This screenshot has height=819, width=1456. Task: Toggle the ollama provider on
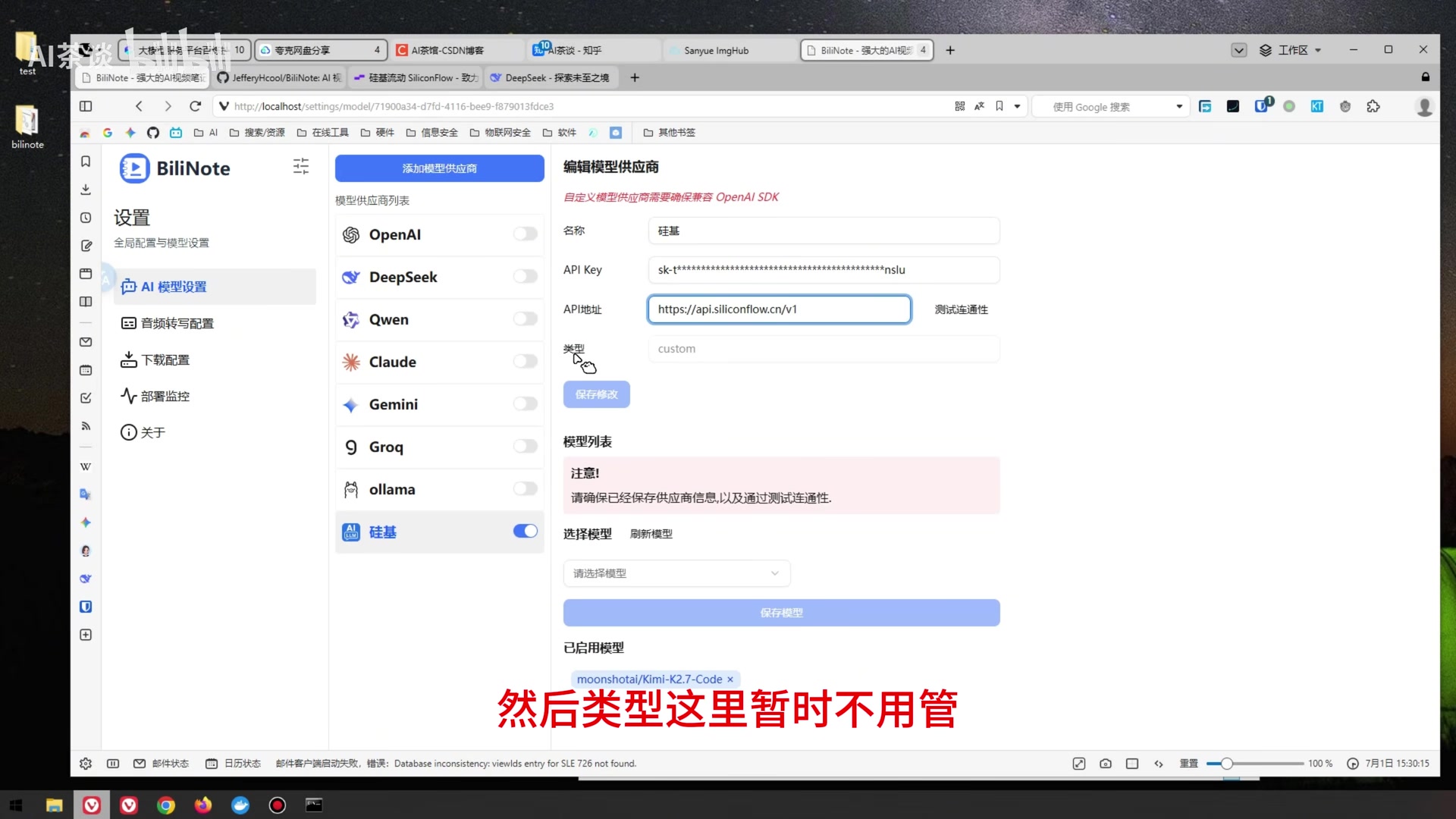[x=526, y=489]
